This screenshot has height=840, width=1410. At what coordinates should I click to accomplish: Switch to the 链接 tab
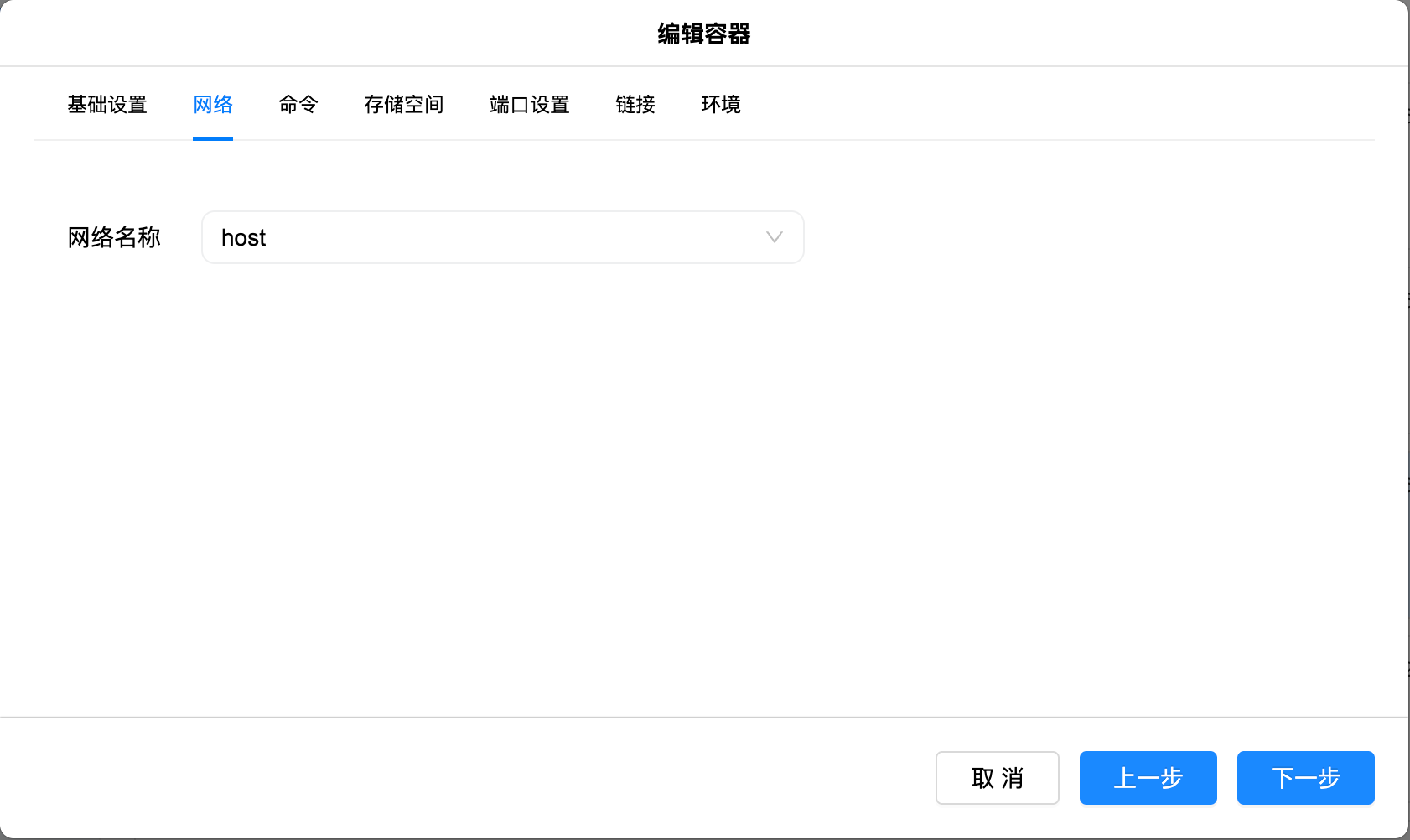coord(635,104)
